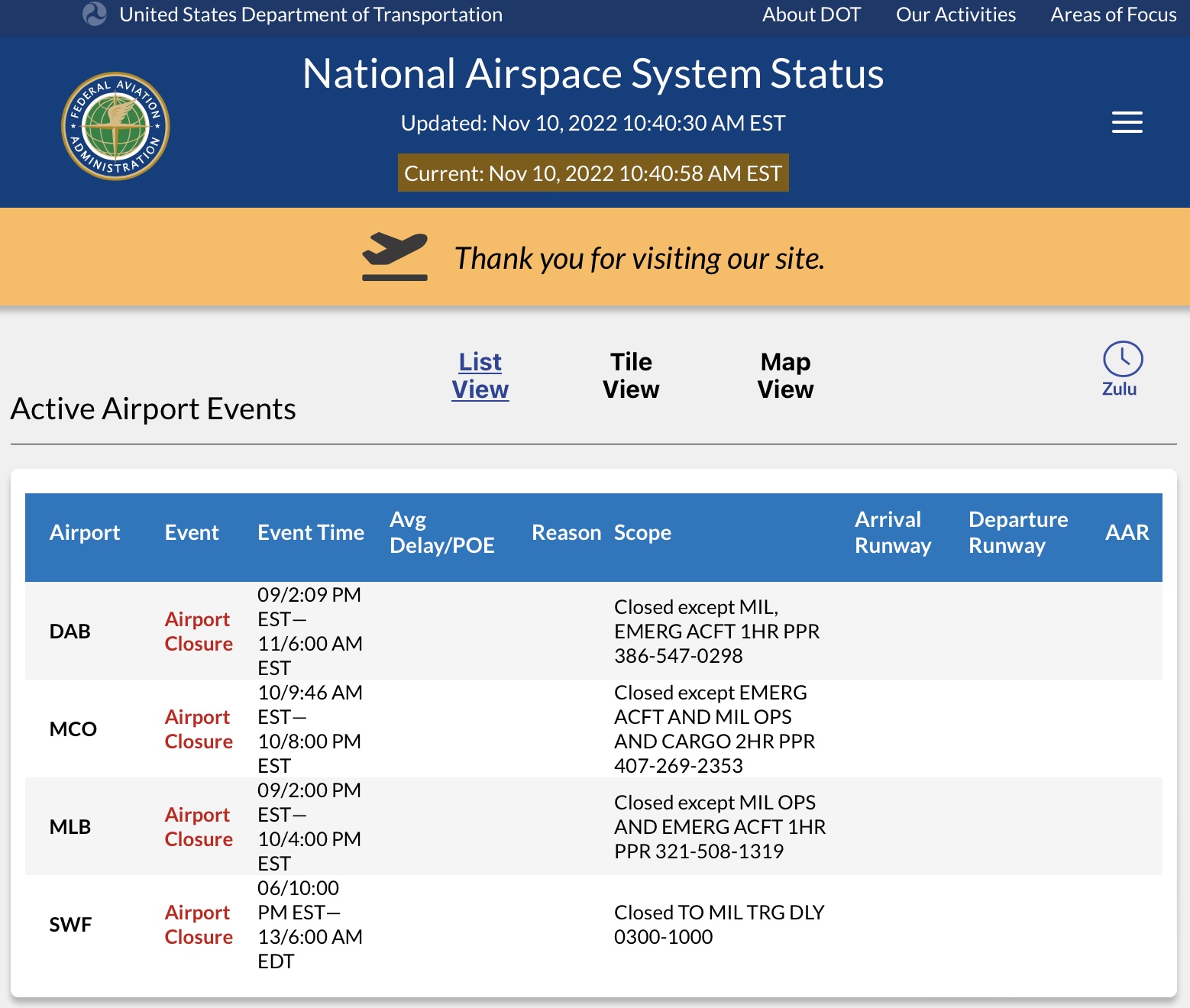Switch to Tile View

tap(631, 375)
